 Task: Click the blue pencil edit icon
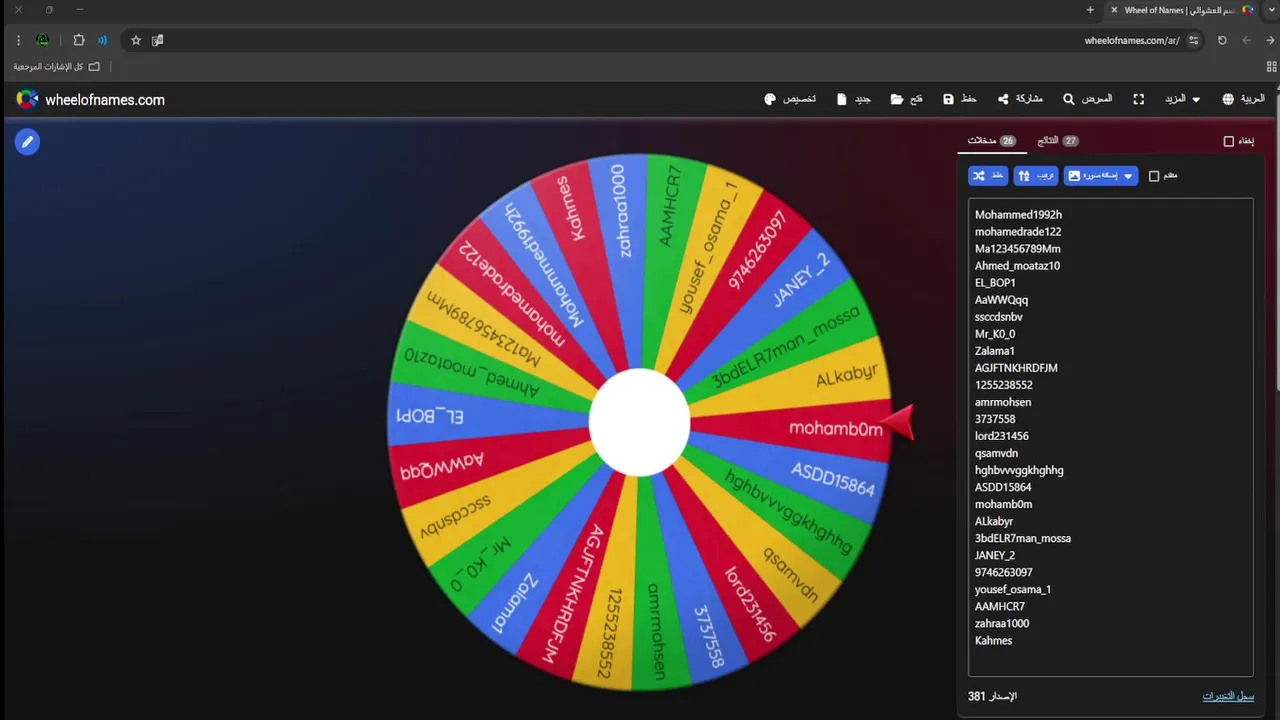27,142
